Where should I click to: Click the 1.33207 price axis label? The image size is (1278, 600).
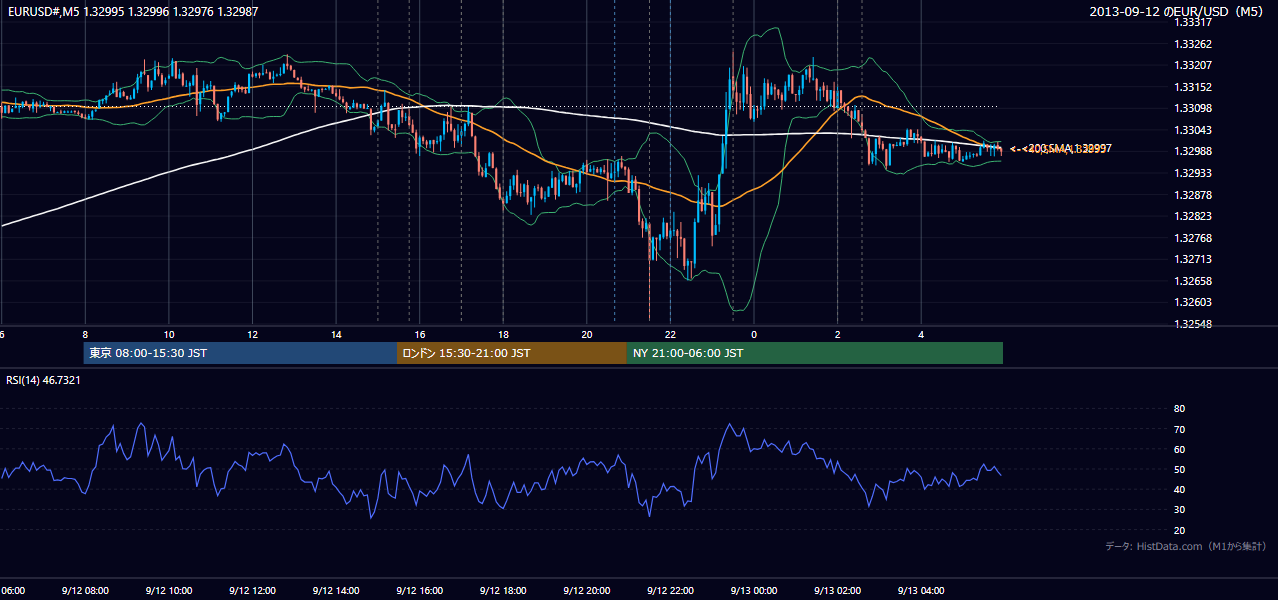pyautogui.click(x=1193, y=65)
